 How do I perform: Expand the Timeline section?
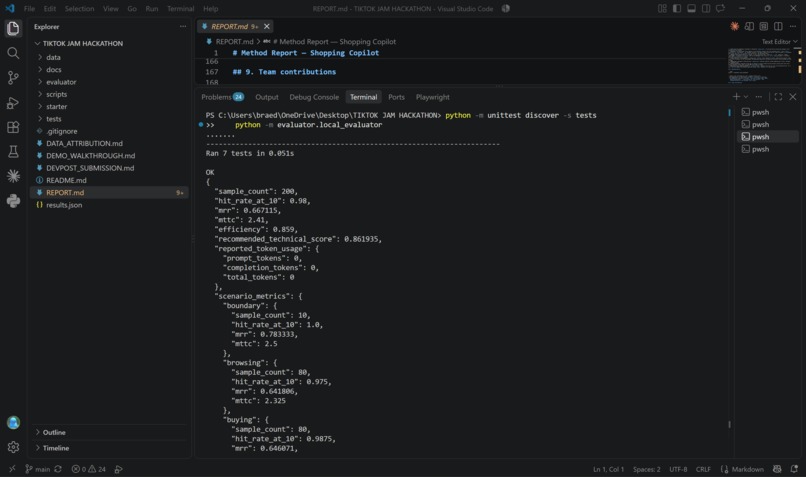(109, 448)
